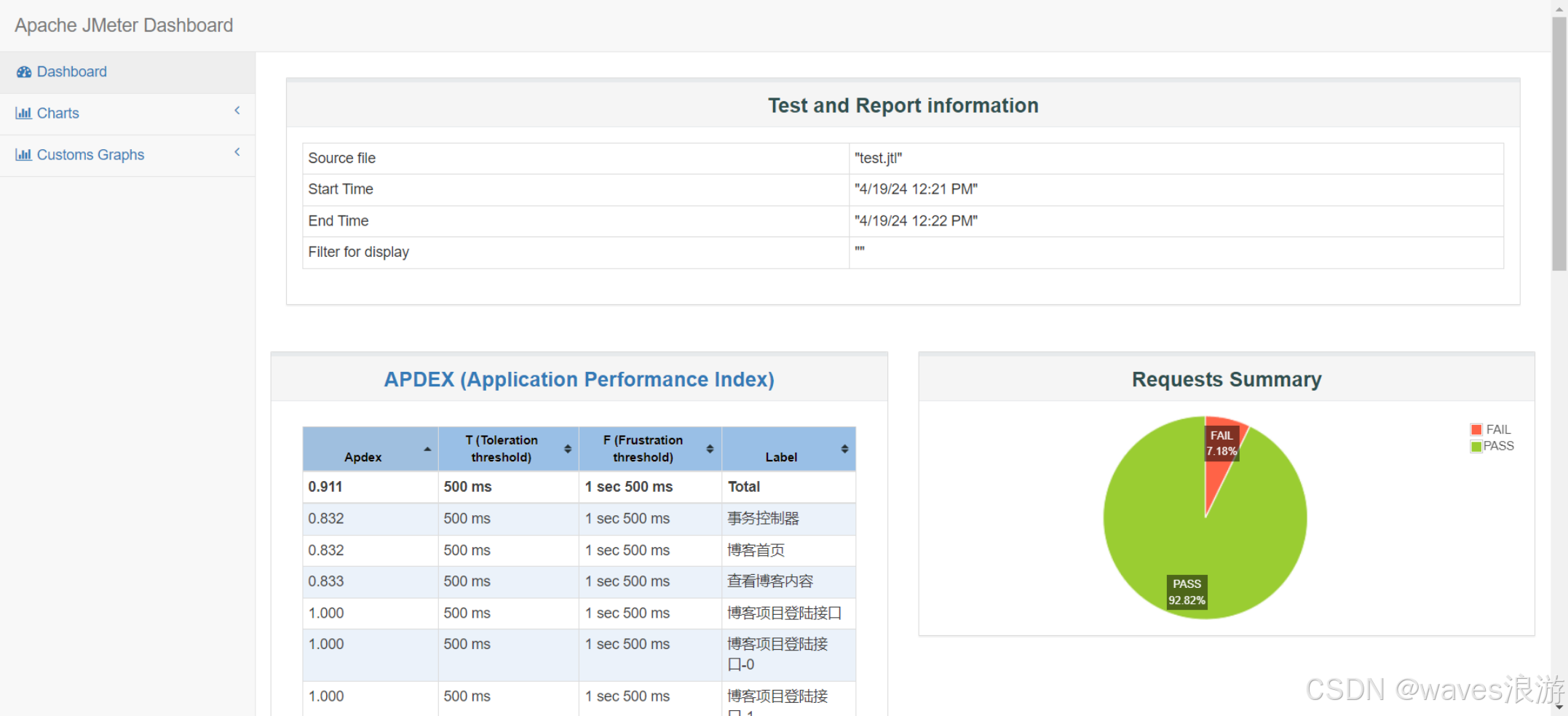Click the Requests Summary heading
Image resolution: width=1568 pixels, height=716 pixels.
[x=1227, y=380]
